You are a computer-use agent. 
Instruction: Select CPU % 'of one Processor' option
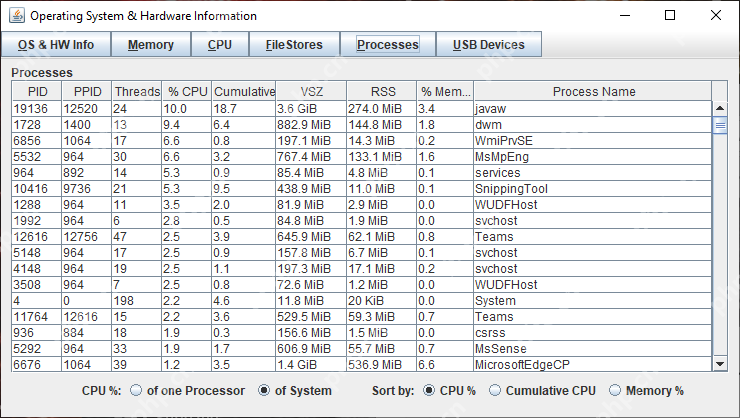tap(137, 391)
